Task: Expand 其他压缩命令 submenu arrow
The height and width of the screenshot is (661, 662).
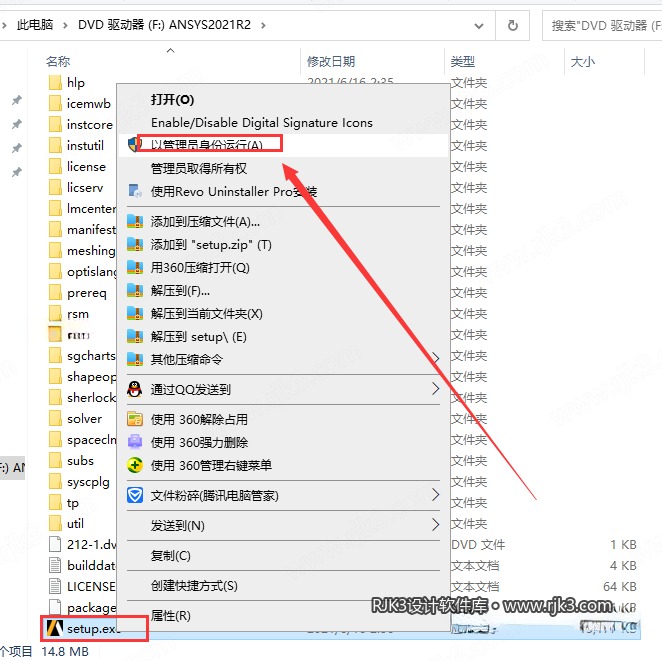Action: pyautogui.click(x=436, y=359)
